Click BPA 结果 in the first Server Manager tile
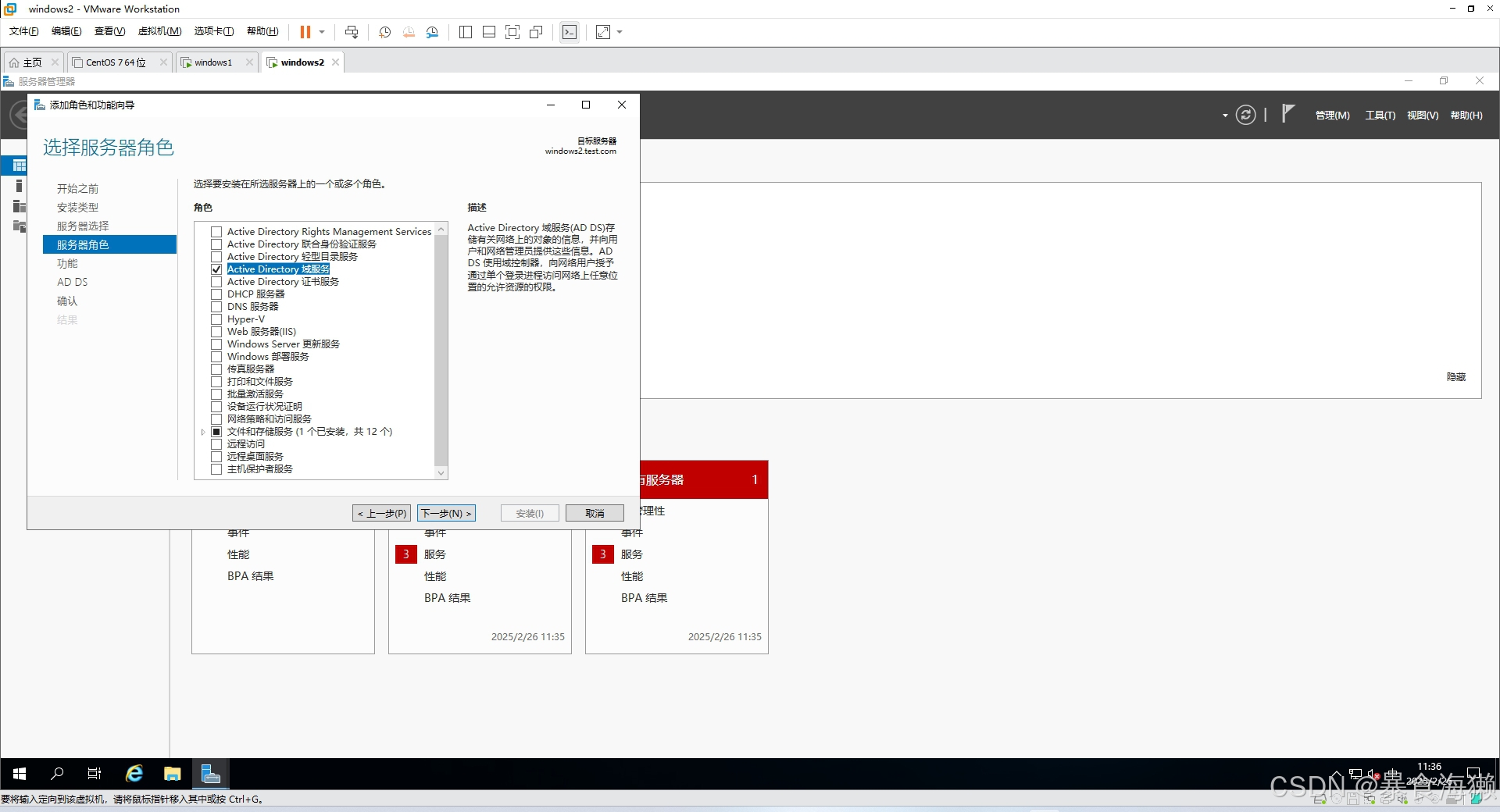Screen dimensions: 1500x812 (x=250, y=576)
